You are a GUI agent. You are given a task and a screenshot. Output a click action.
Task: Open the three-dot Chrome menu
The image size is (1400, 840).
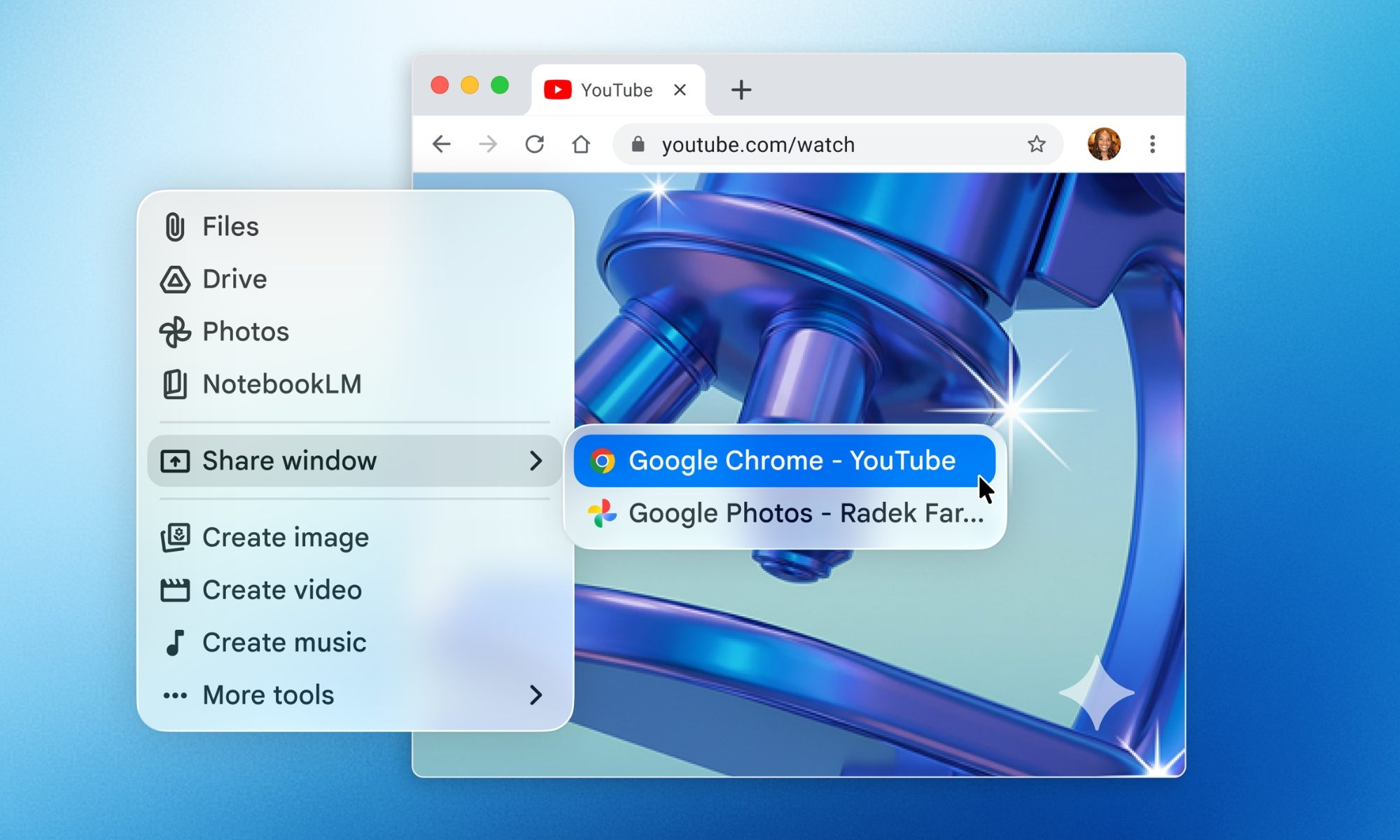pos(1151,144)
